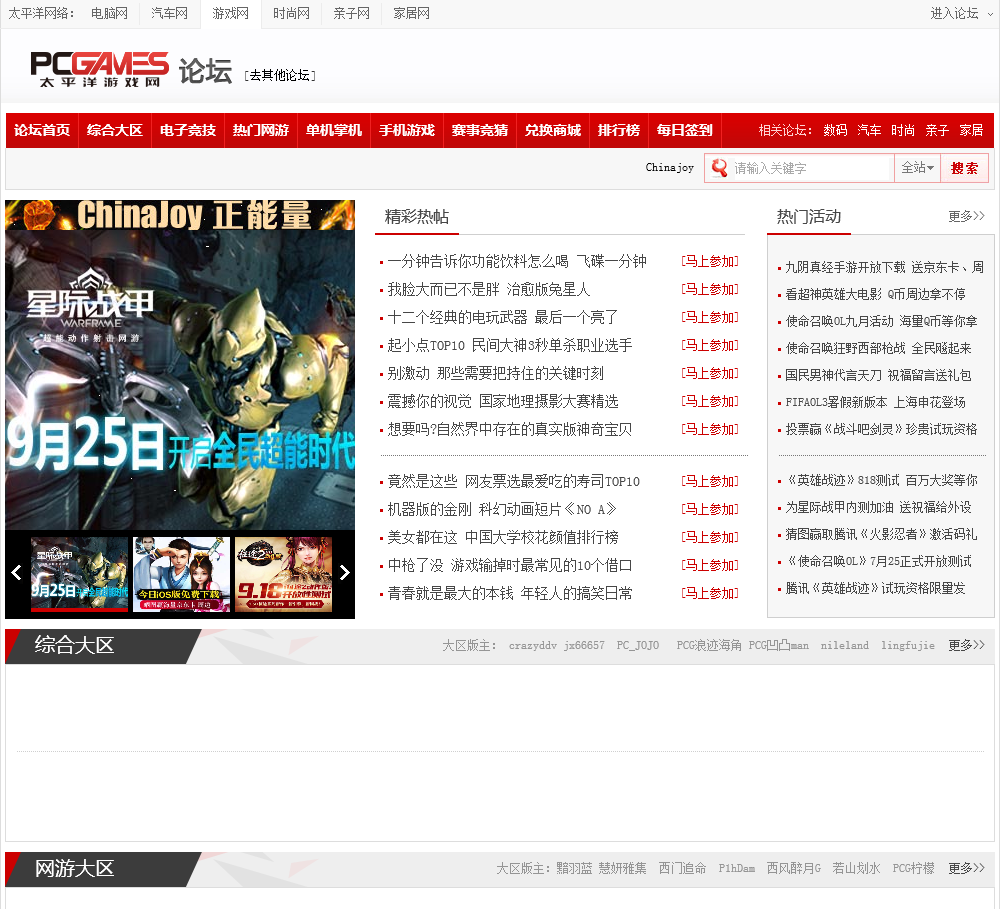Viewport: 1000px width, 909px height.
Task: Open 亲子网 link in the top bar
Action: coord(351,13)
